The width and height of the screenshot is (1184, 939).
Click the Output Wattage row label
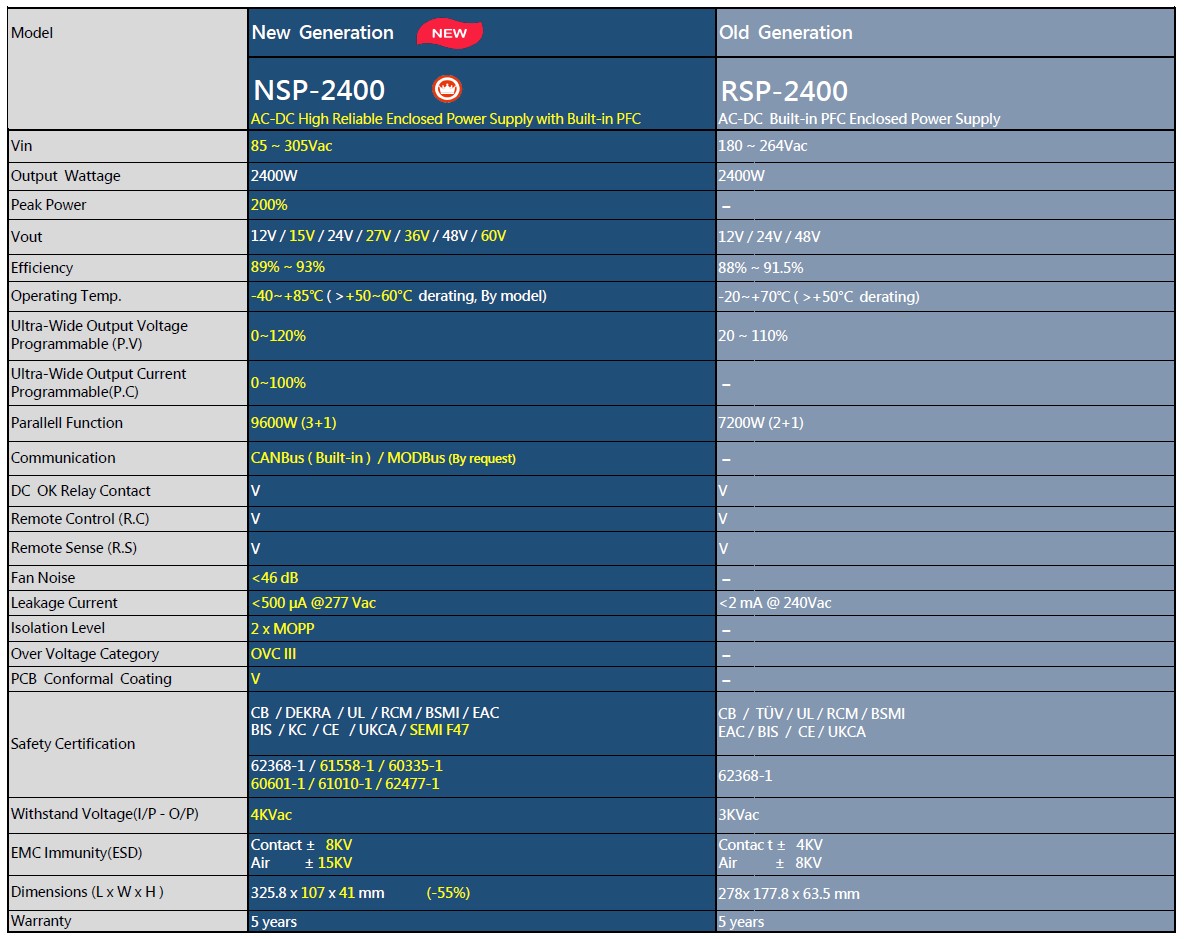pos(66,176)
